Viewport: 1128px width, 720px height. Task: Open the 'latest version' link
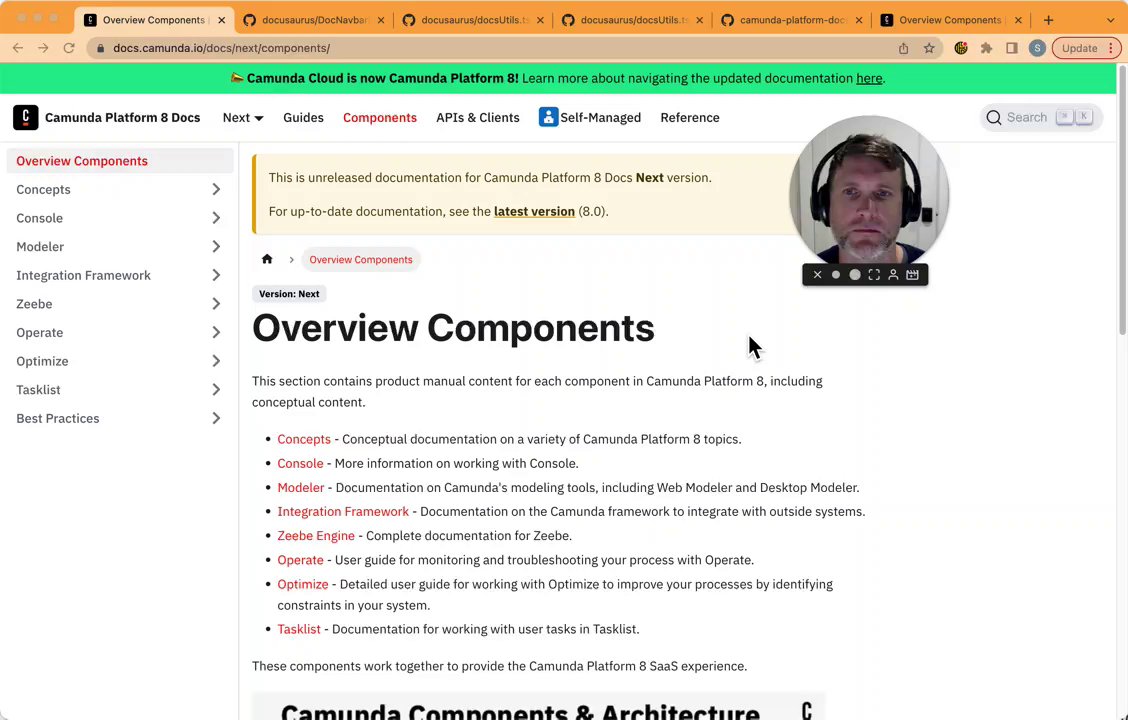[535, 211]
